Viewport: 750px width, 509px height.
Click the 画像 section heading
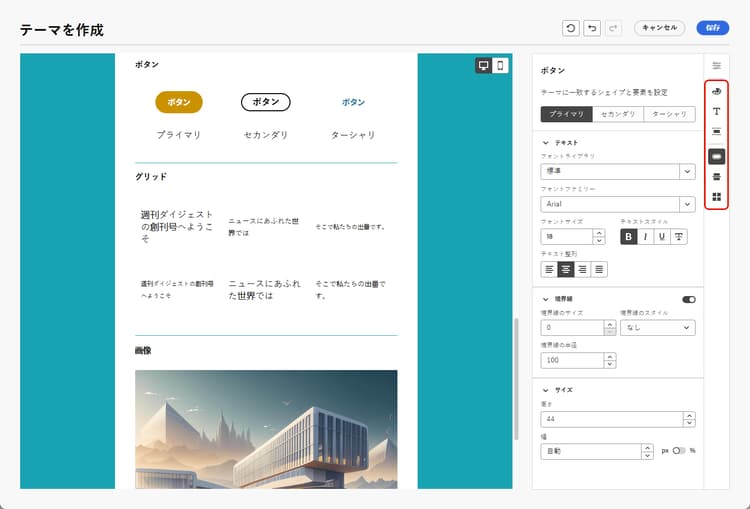[x=143, y=351]
